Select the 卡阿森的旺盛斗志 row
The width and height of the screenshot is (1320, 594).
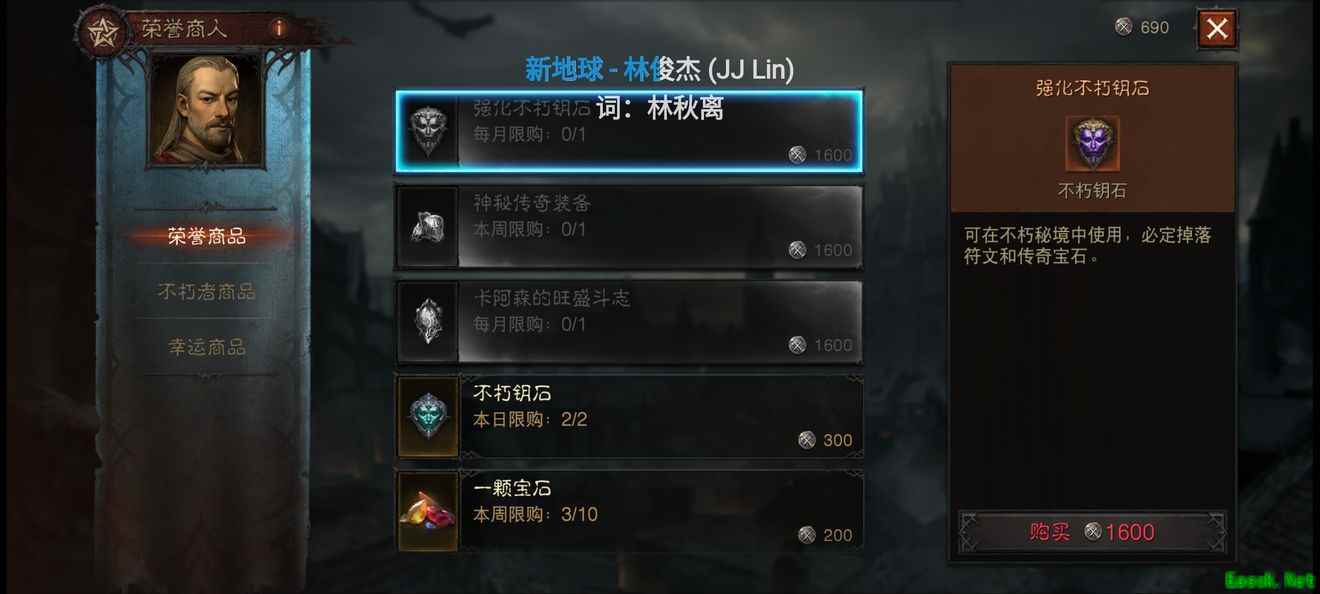(x=630, y=322)
